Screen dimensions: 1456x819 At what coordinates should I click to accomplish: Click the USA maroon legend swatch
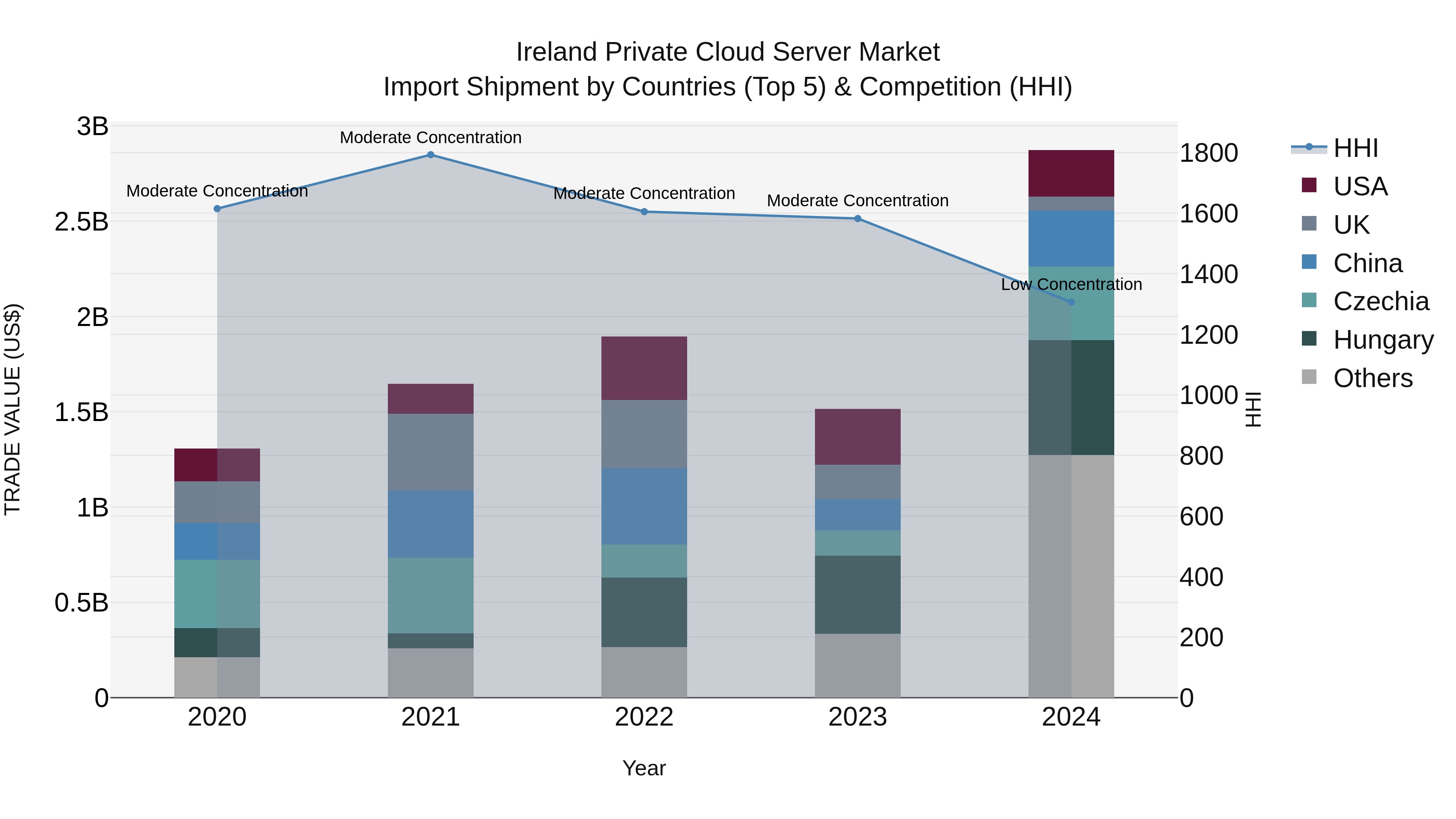pos(1309,185)
